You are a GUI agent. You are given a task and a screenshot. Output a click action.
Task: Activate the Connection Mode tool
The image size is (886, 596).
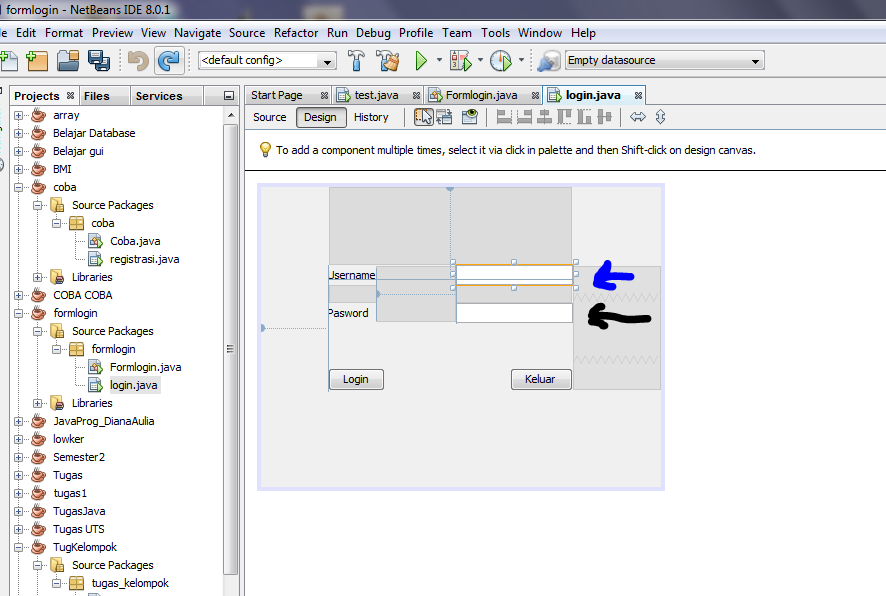[444, 117]
